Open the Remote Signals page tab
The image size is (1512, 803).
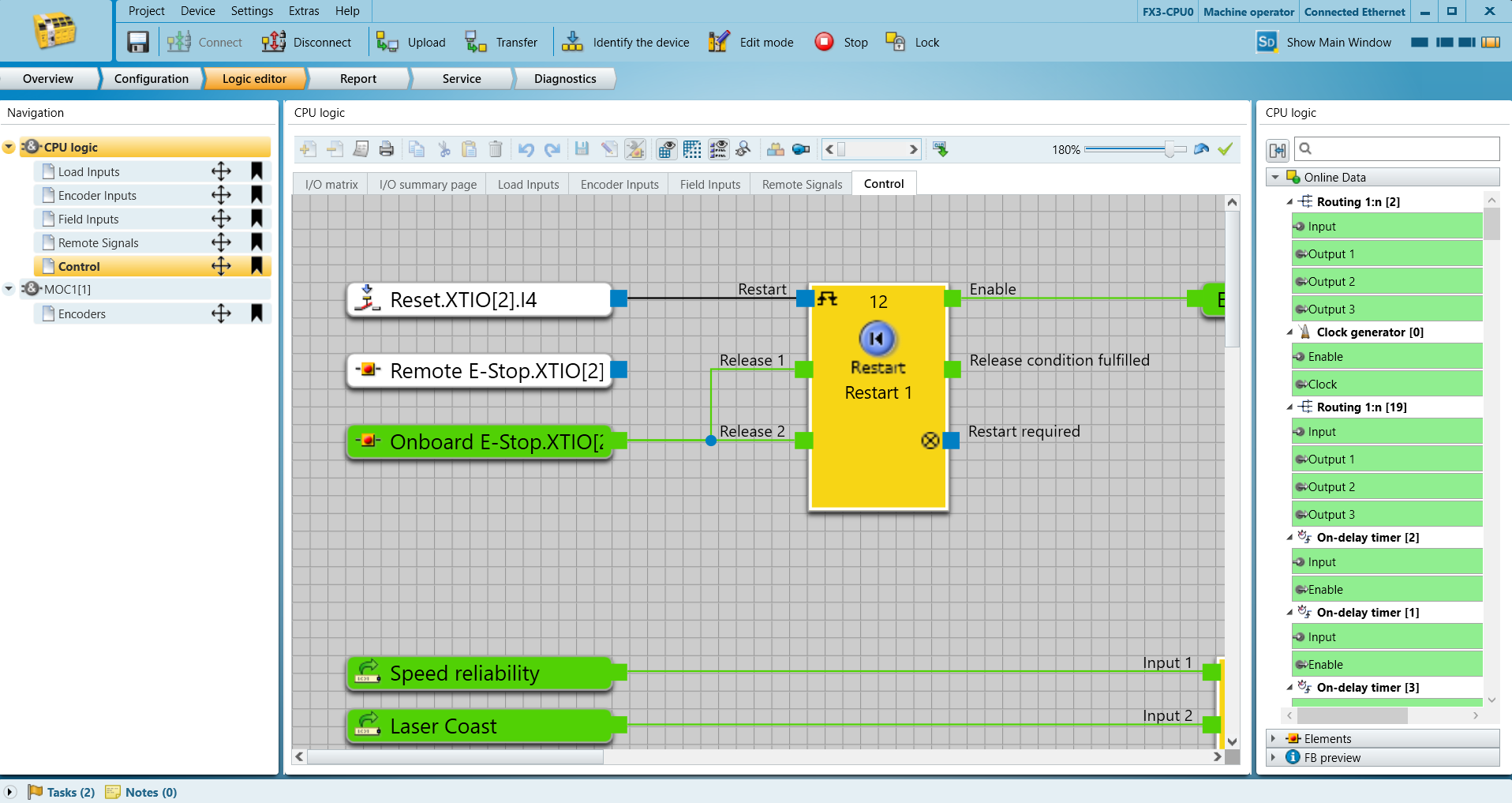click(802, 184)
